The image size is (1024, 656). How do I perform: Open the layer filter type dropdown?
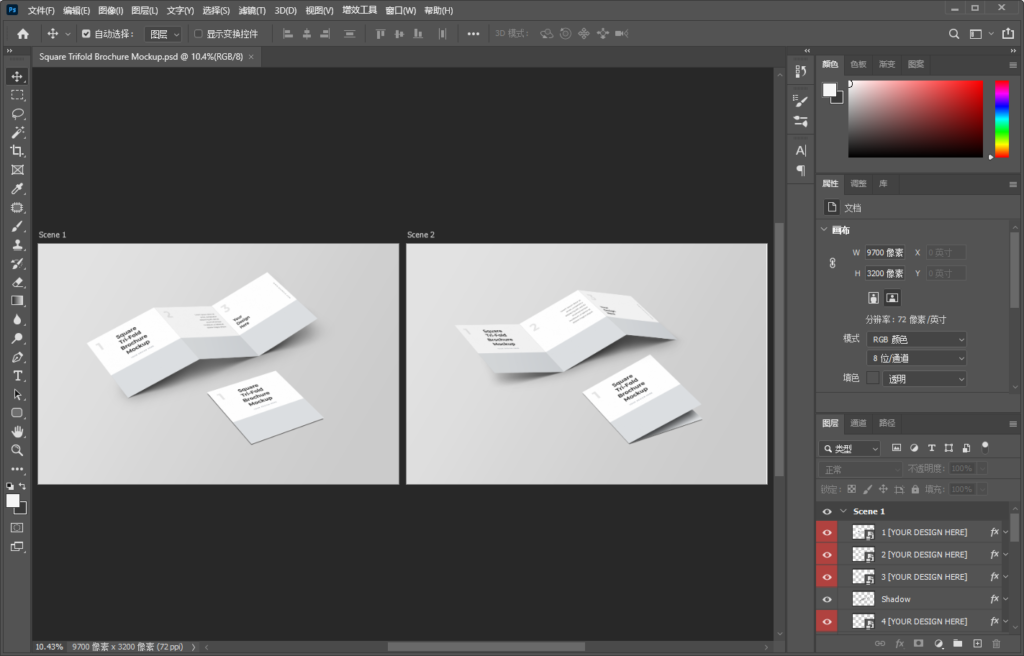click(x=850, y=449)
